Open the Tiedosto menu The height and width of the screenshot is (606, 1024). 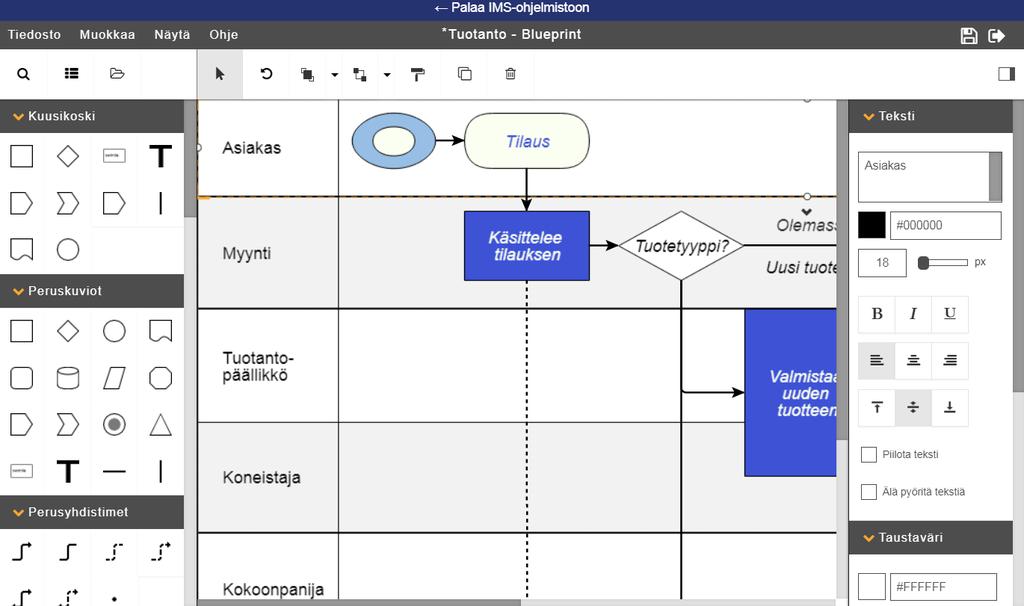pyautogui.click(x=34, y=35)
